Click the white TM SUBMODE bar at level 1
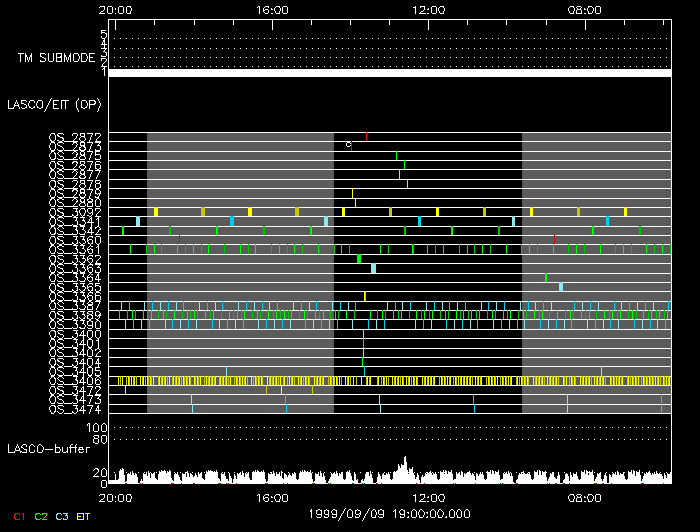 [x=390, y=73]
